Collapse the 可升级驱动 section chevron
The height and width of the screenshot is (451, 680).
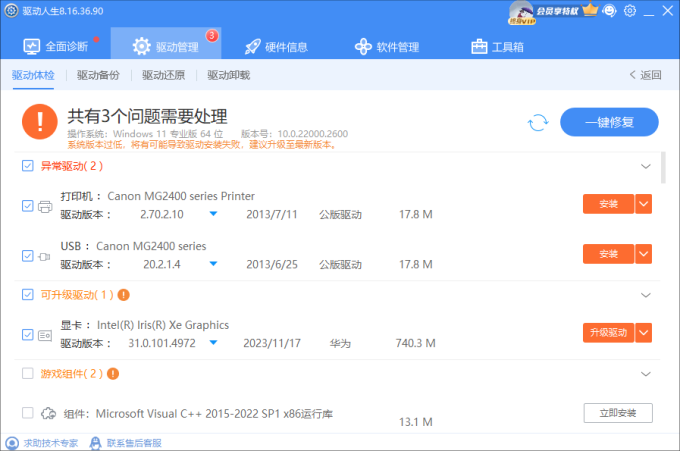646,295
